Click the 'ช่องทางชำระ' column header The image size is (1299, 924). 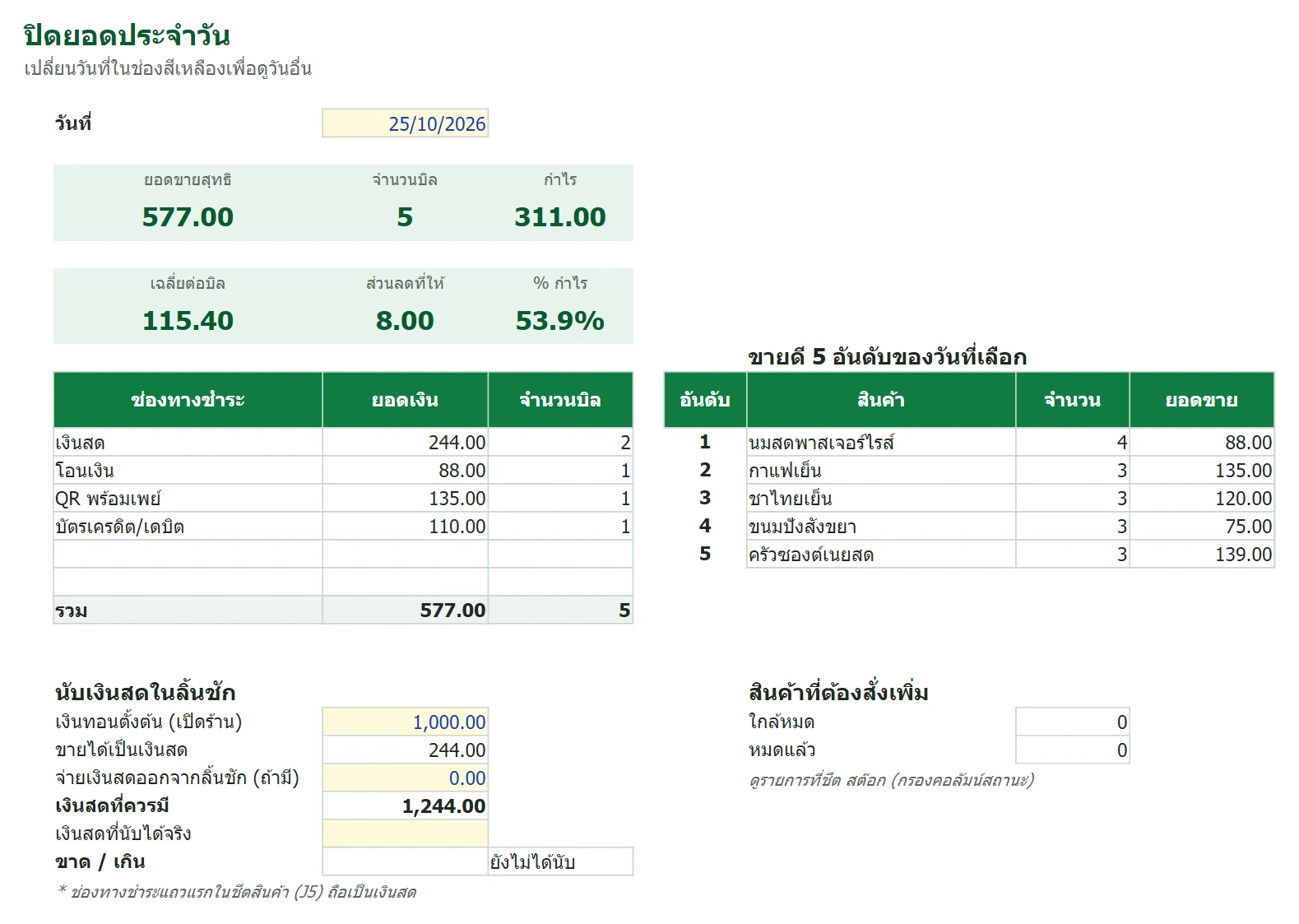coord(188,400)
